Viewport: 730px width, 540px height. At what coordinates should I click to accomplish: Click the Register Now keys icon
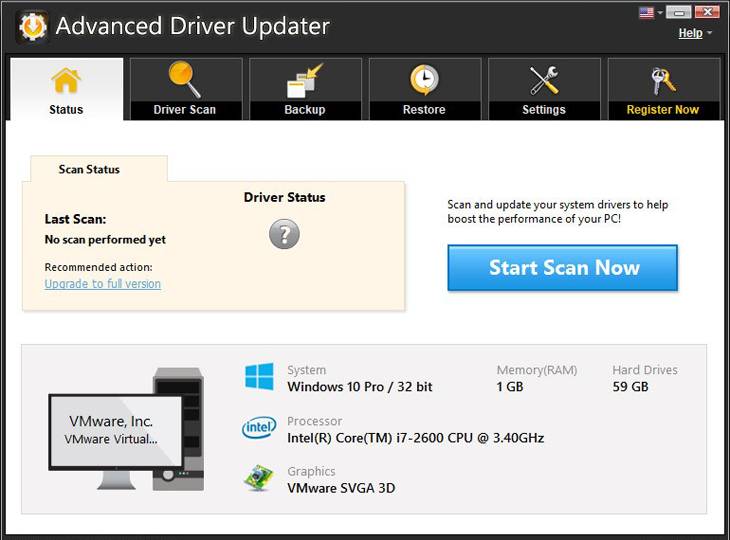click(x=663, y=81)
